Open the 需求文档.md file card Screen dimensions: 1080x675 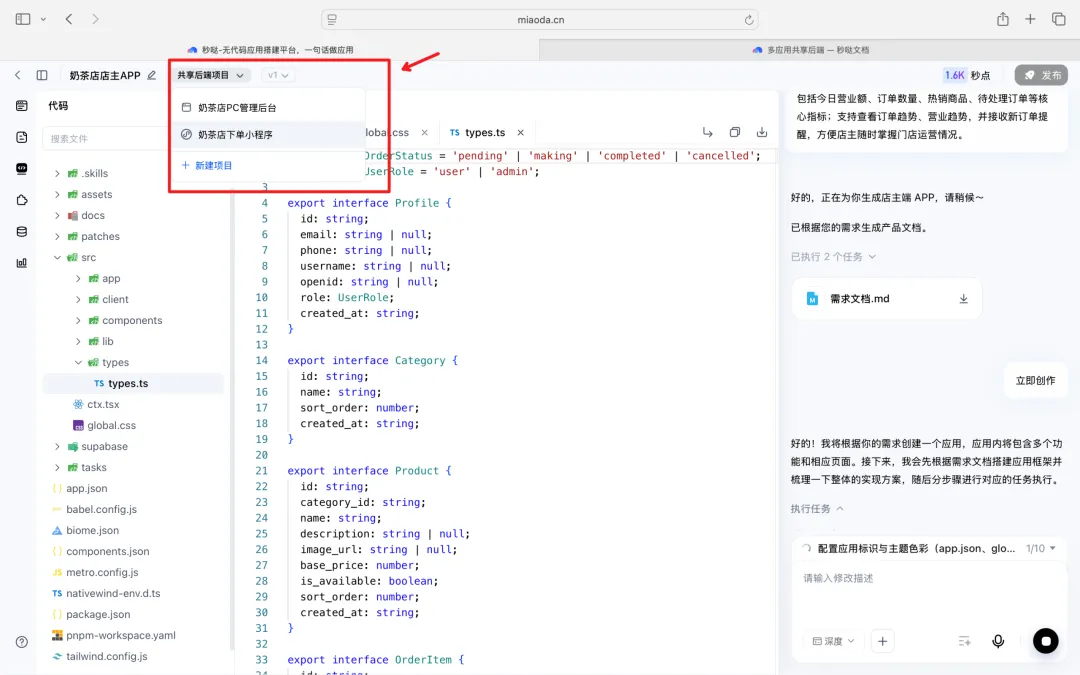click(x=887, y=299)
